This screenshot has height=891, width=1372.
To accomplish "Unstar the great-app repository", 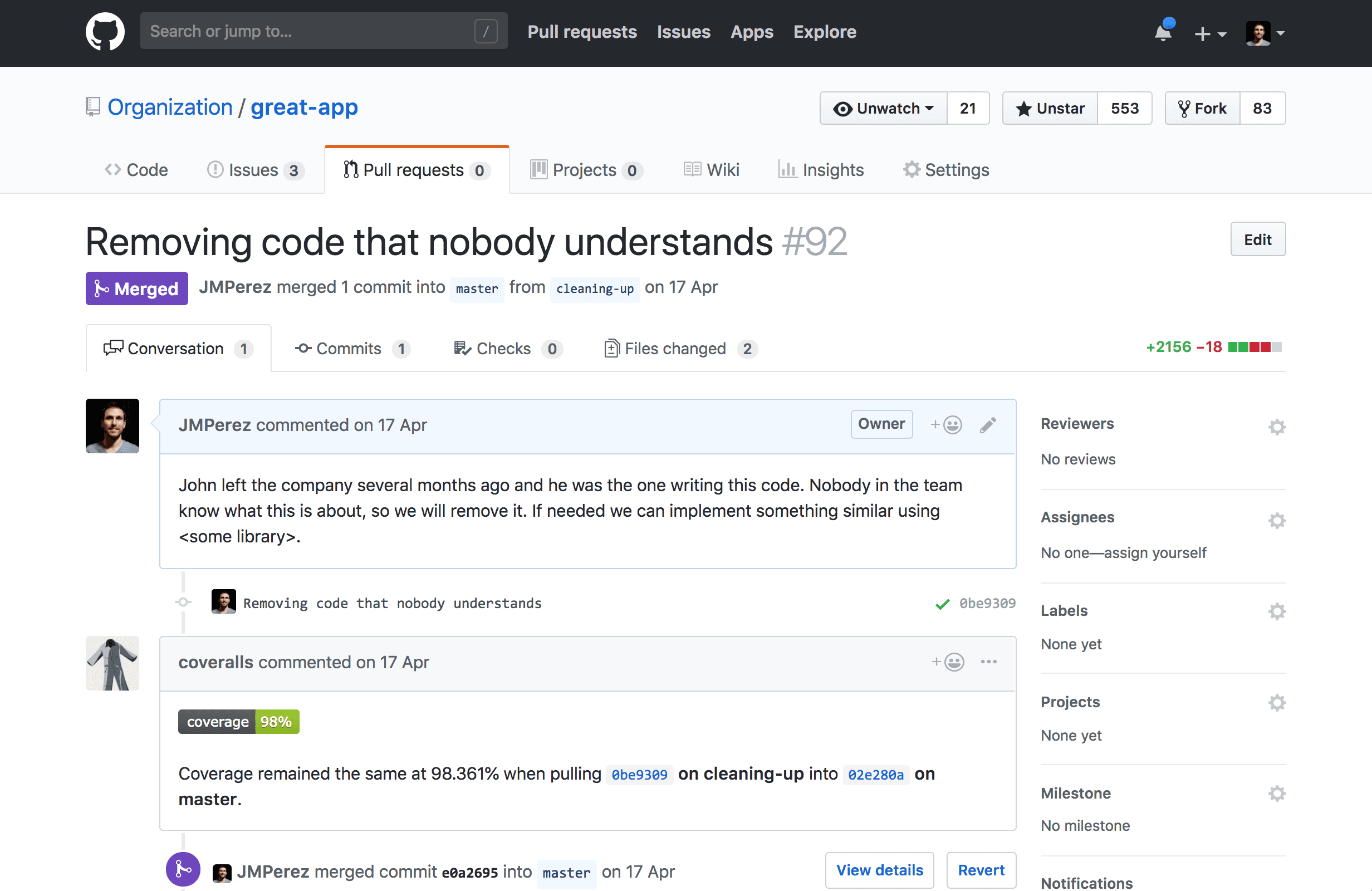I will click(1049, 108).
